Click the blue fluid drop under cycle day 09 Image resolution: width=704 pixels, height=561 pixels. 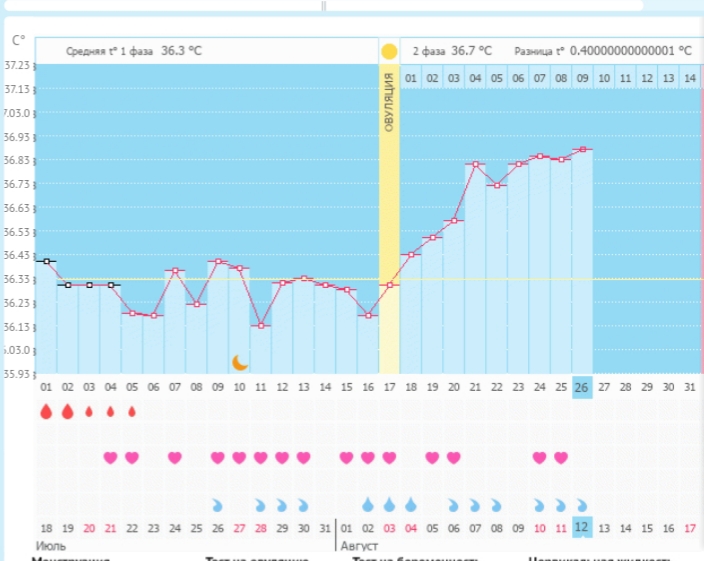click(x=218, y=505)
